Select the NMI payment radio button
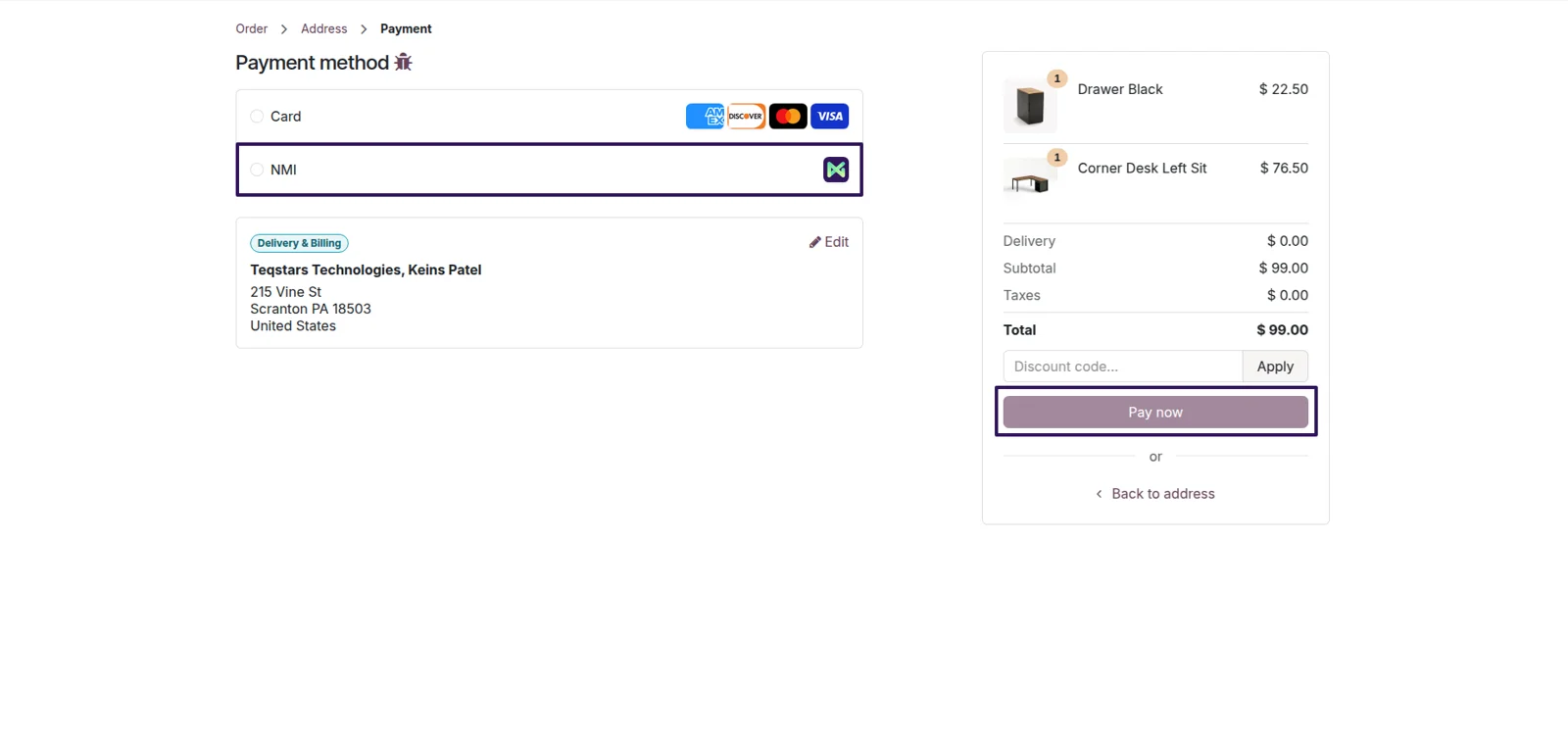Image resolution: width=1568 pixels, height=735 pixels. click(257, 170)
